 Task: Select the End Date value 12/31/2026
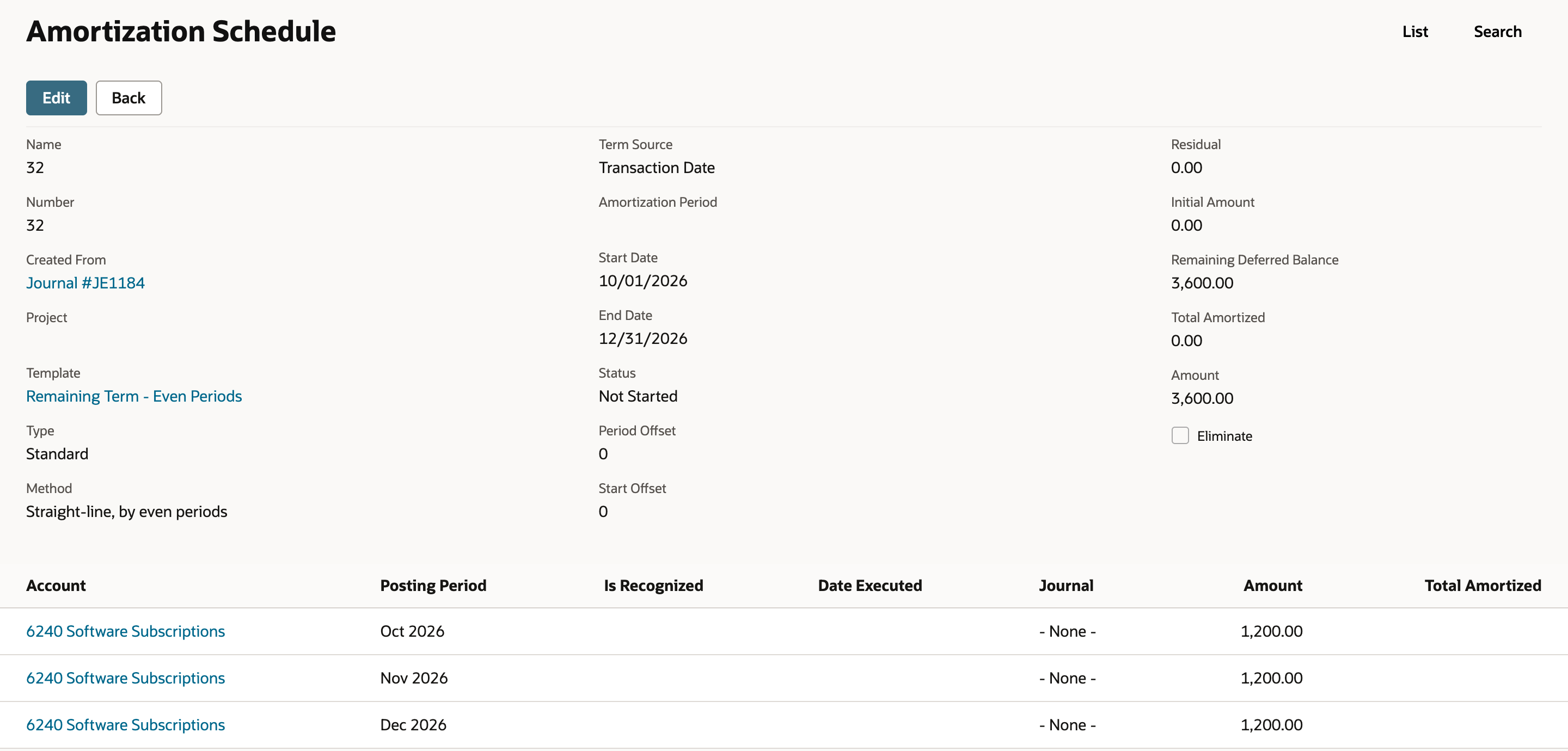(643, 338)
